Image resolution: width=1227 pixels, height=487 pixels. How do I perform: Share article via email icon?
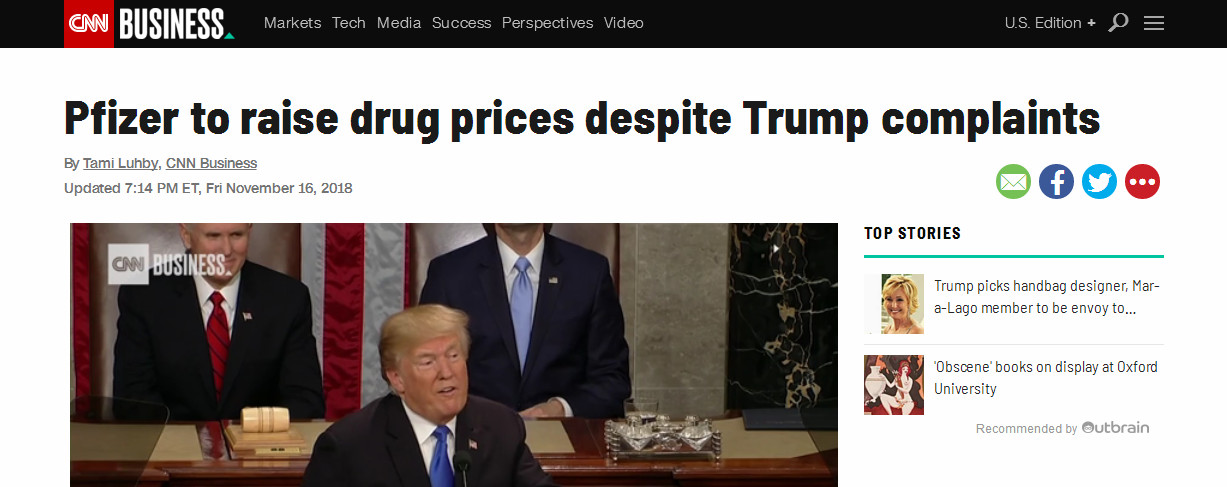tap(1013, 182)
